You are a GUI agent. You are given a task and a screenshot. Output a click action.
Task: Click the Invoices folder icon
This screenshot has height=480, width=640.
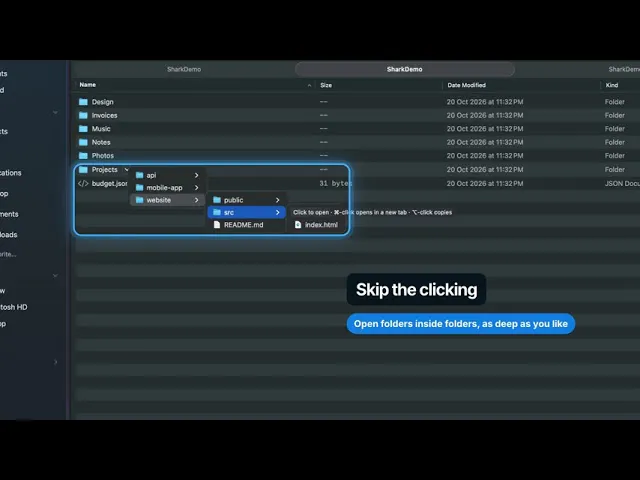coord(83,115)
